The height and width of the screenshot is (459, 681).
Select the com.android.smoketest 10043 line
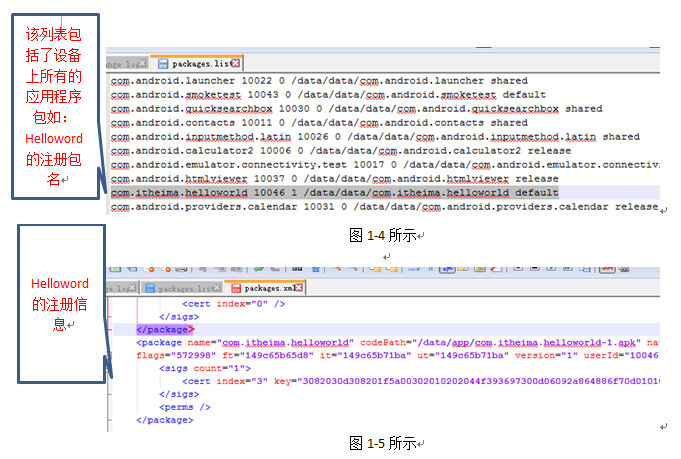(x=328, y=95)
